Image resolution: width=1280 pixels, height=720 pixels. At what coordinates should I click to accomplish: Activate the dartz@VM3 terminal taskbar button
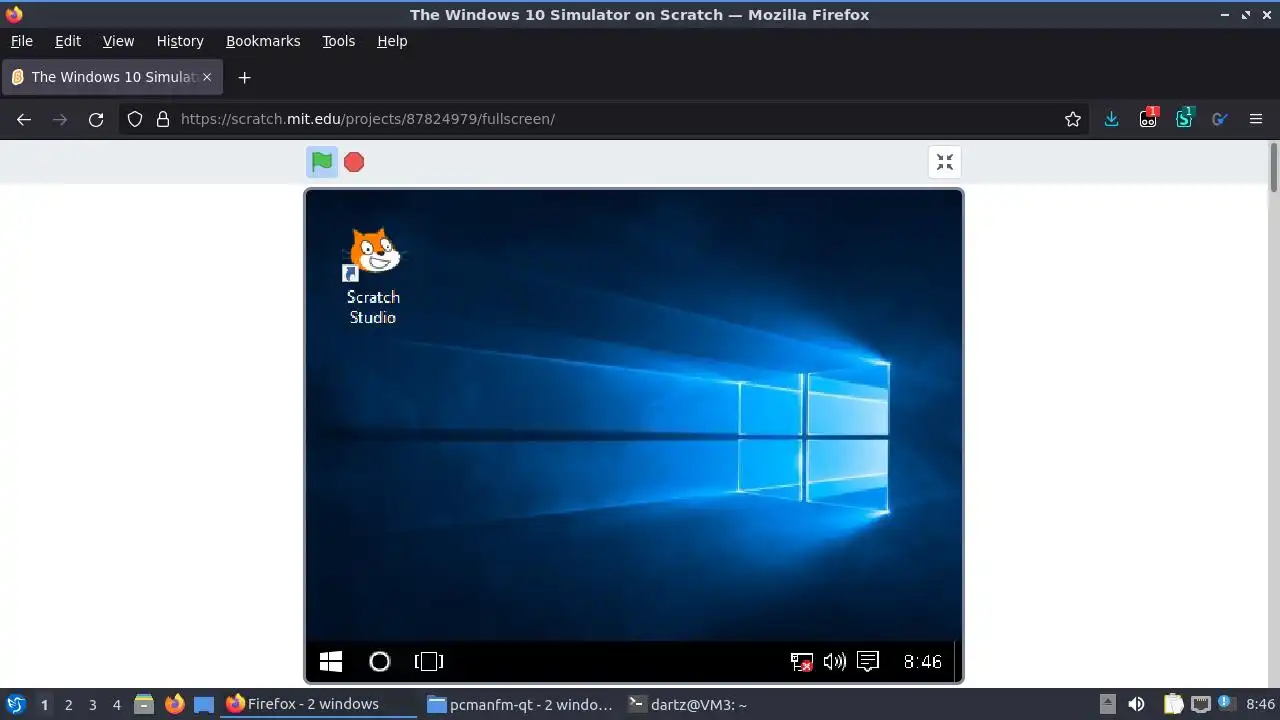(x=720, y=704)
